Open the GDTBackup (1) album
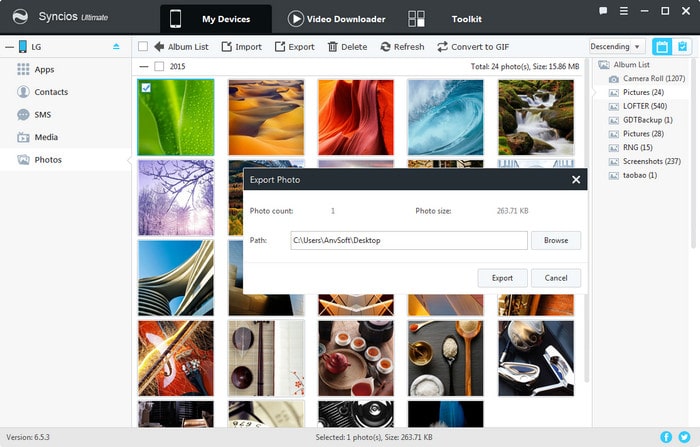Viewport: 700px width, 447px height. [641, 120]
